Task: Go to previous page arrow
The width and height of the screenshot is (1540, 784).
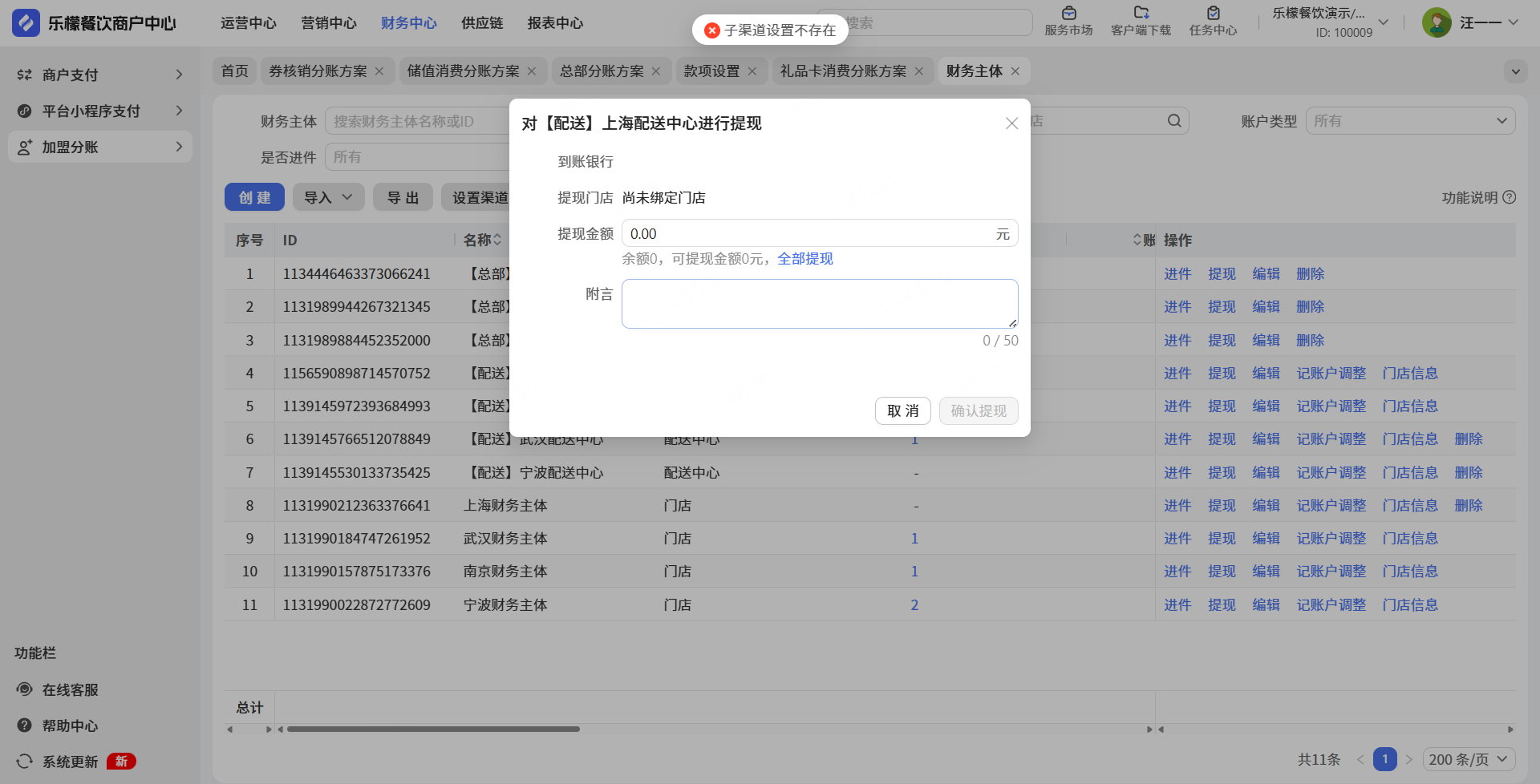Action: click(x=1360, y=759)
